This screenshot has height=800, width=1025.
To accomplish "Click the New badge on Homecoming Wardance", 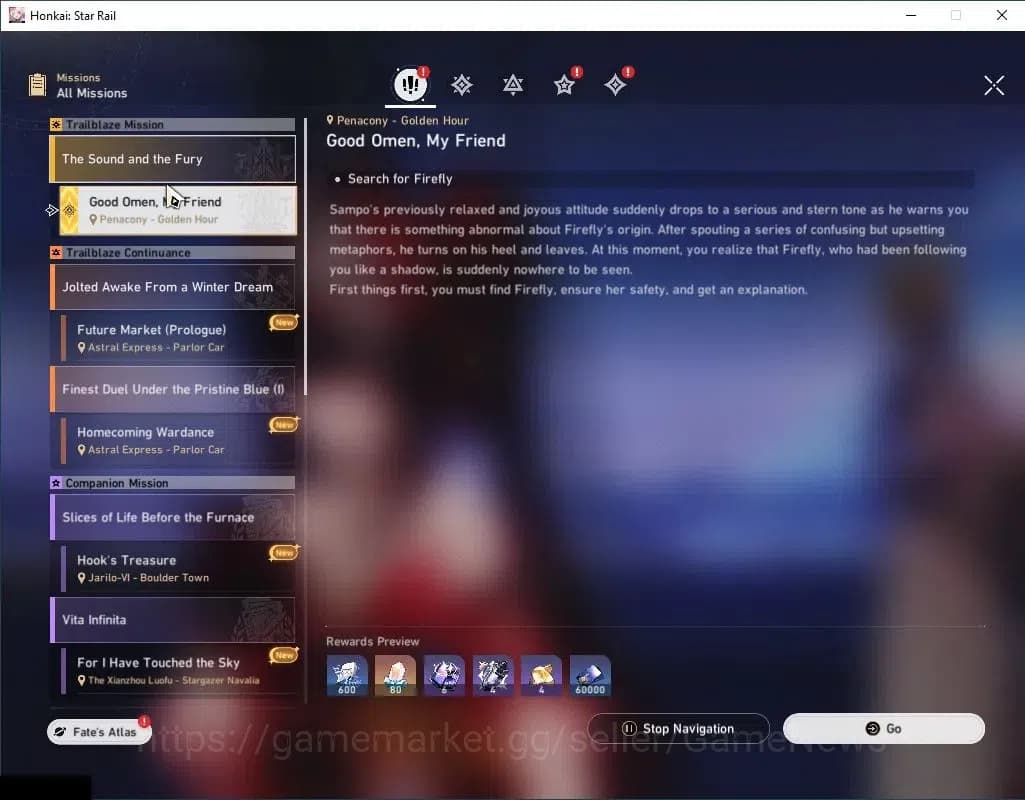I will [284, 425].
